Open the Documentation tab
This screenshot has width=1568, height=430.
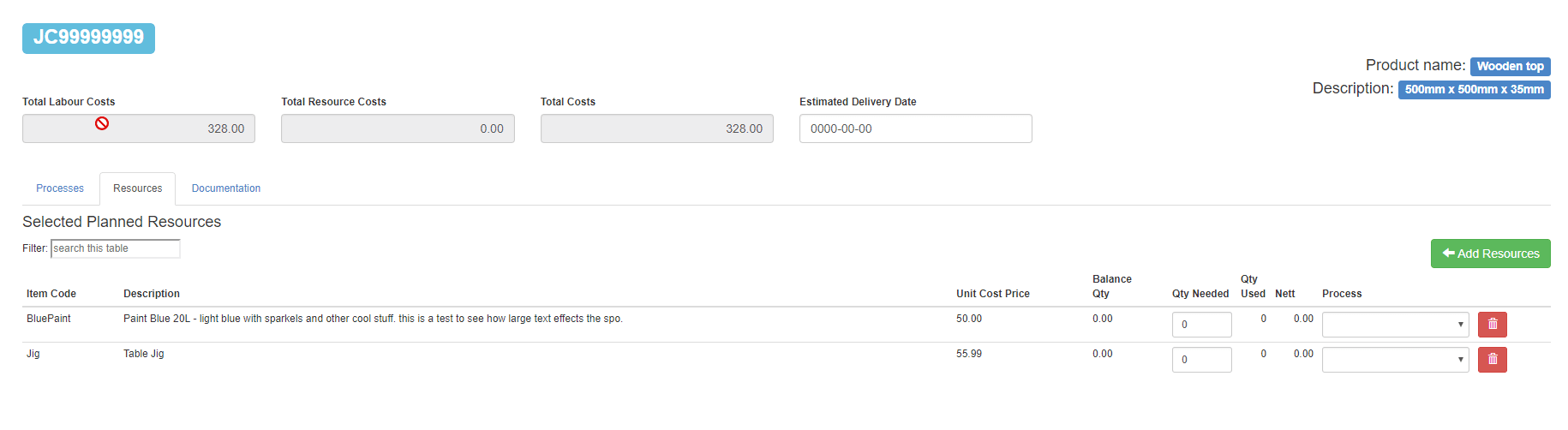click(x=226, y=188)
